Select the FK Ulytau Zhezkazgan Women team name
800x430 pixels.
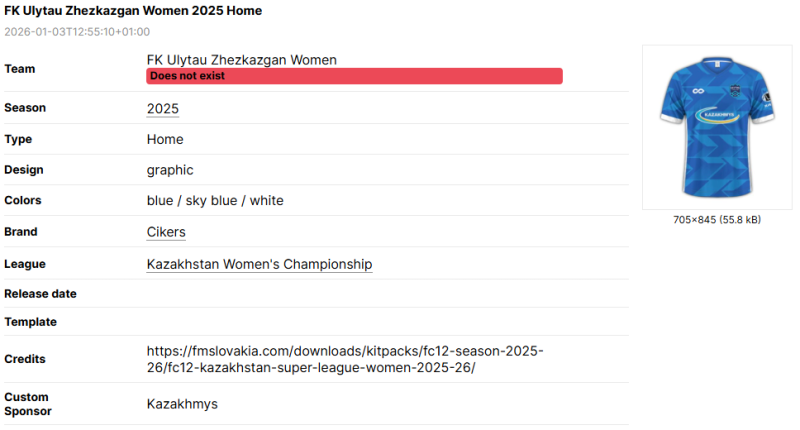tap(241, 60)
